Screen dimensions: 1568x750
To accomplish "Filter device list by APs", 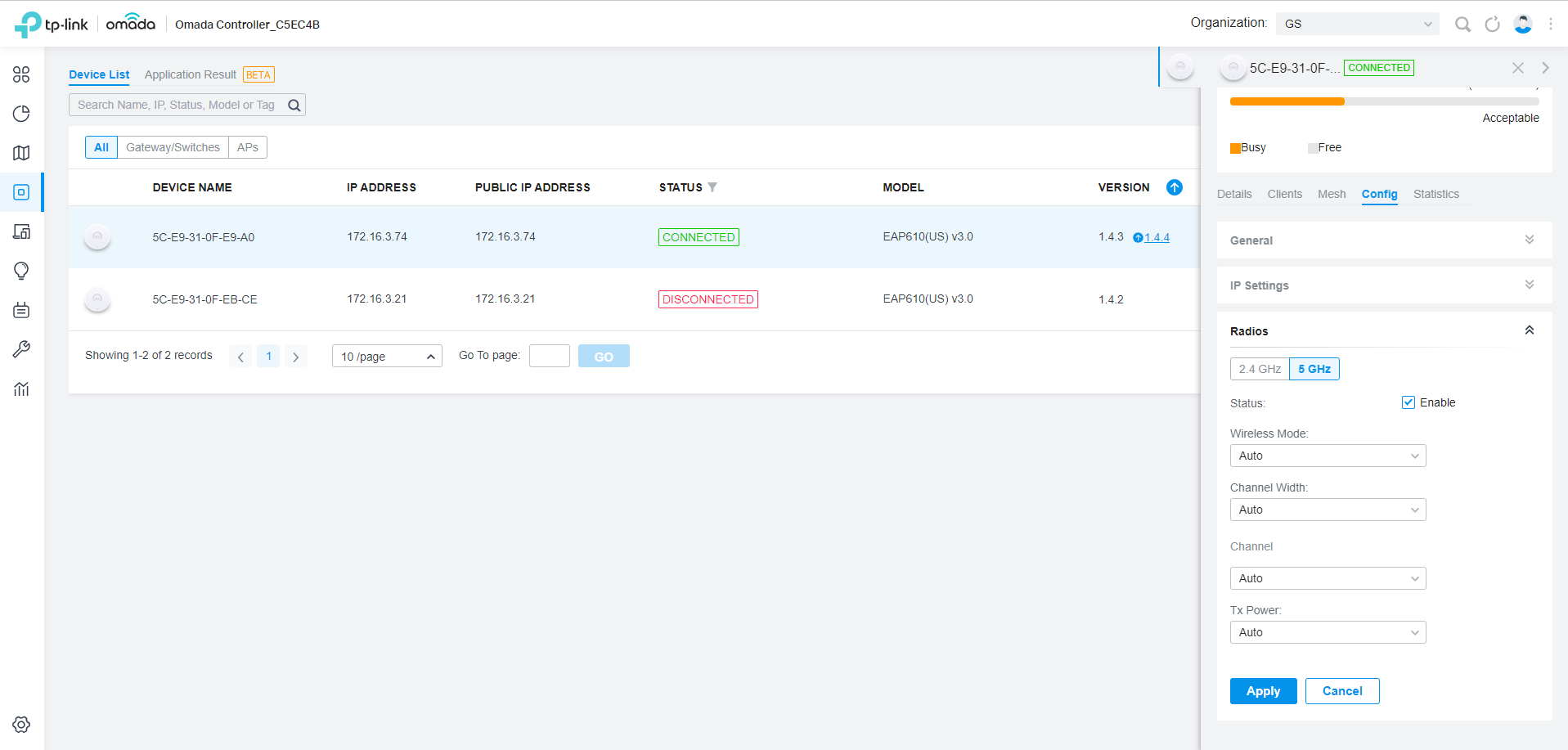I will click(248, 147).
